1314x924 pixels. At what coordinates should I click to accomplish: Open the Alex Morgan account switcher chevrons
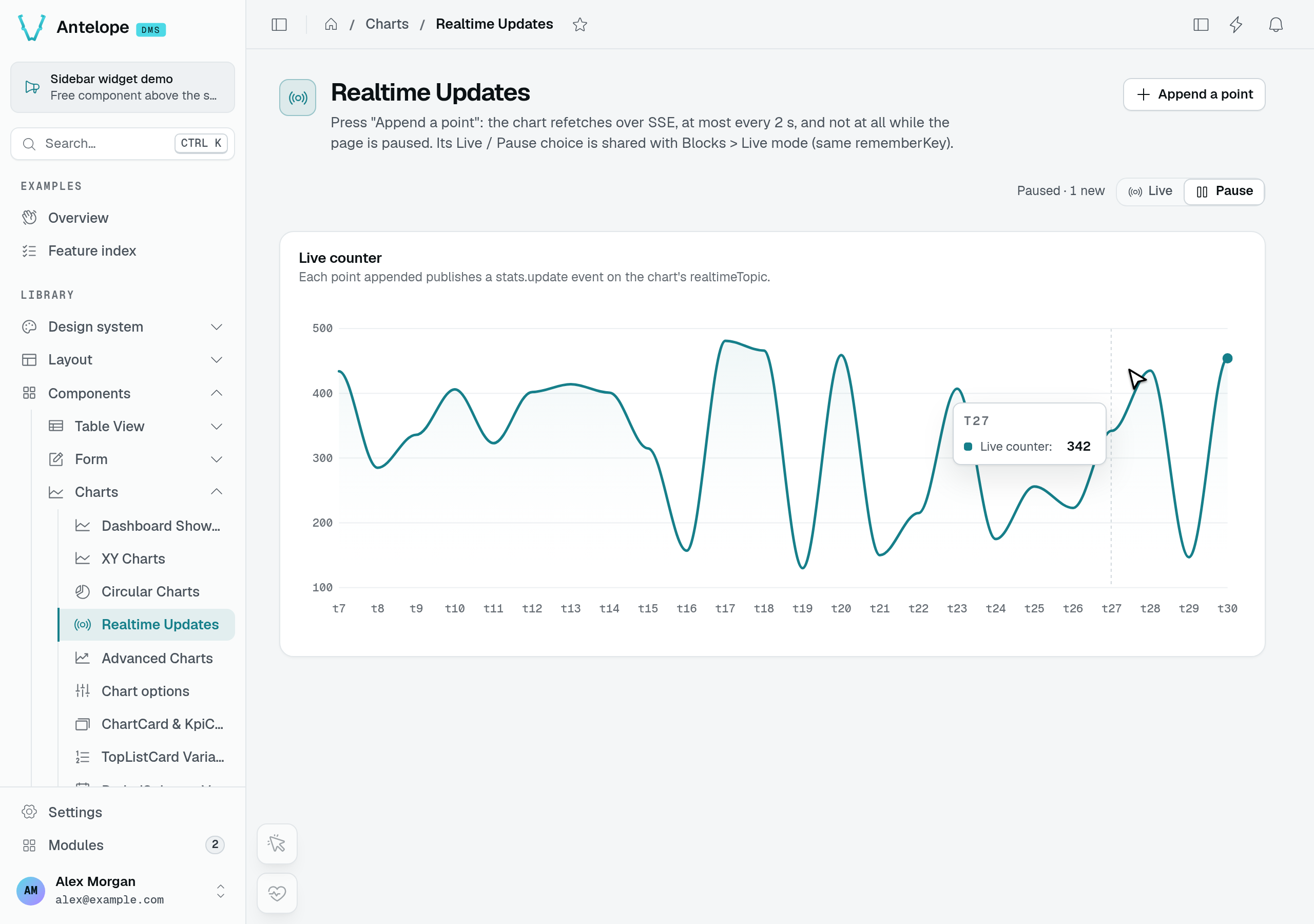tap(220, 890)
